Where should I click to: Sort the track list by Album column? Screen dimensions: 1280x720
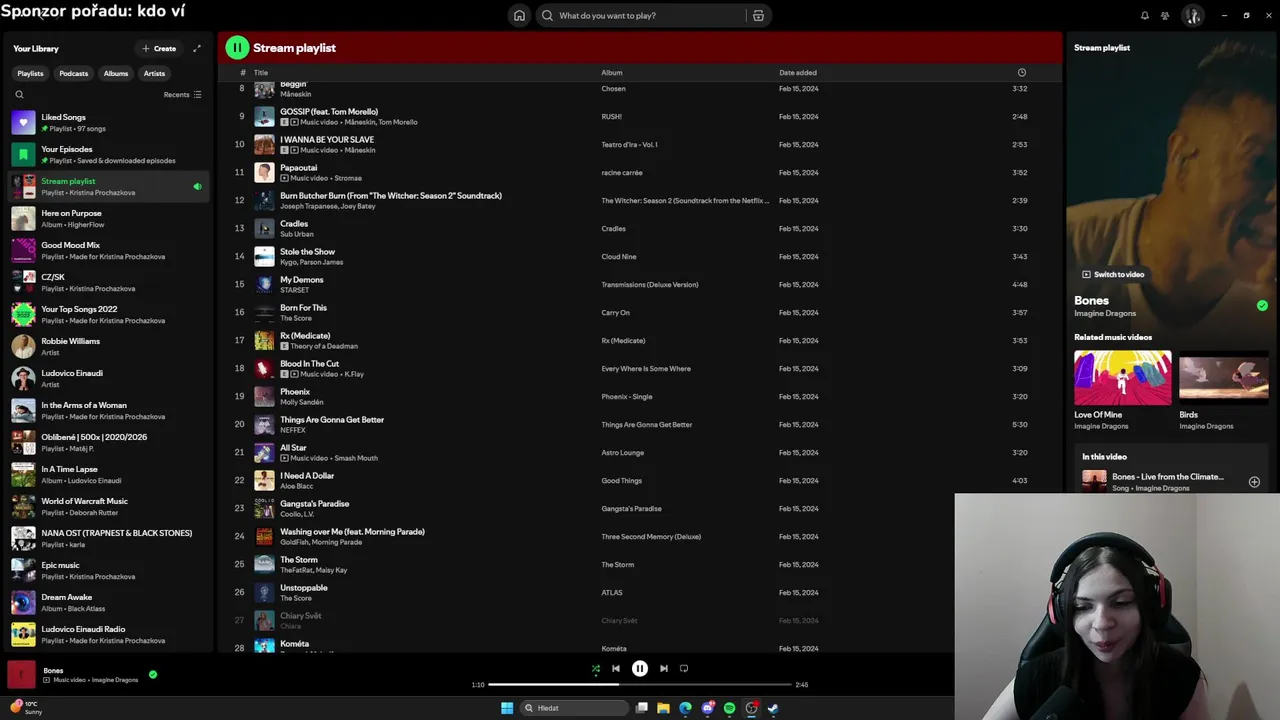click(x=612, y=72)
